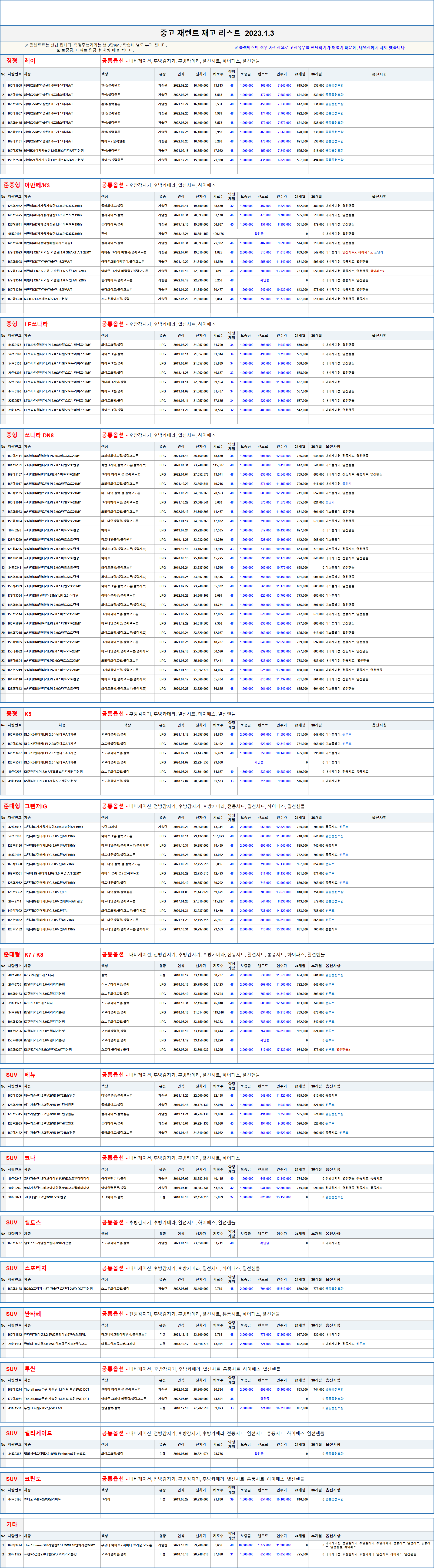Viewport: 434px width, 1568px height.
Task: Select 그랜저IG row 1 new-car price 39,660,000
Action: coord(200,827)
